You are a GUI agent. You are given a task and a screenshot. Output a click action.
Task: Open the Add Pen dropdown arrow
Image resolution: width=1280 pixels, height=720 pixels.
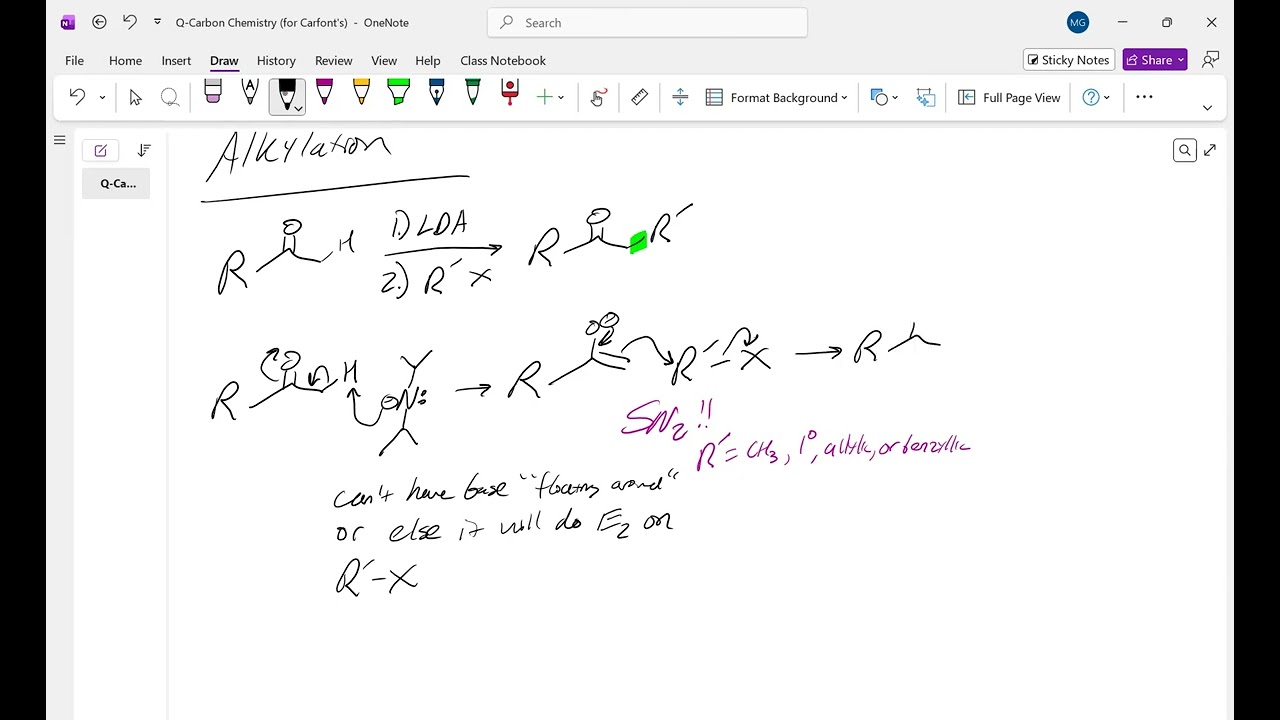tap(561, 98)
